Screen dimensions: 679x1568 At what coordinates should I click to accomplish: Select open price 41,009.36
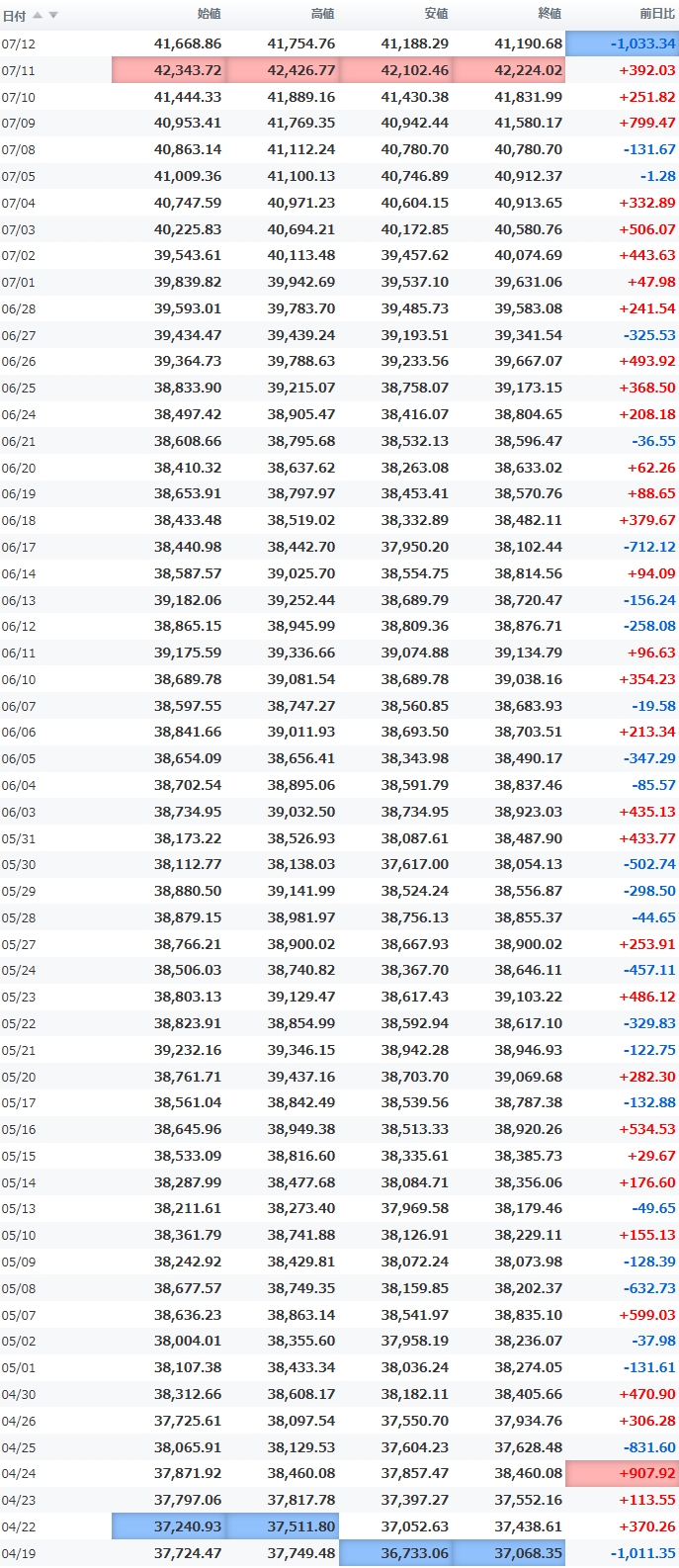(x=188, y=176)
